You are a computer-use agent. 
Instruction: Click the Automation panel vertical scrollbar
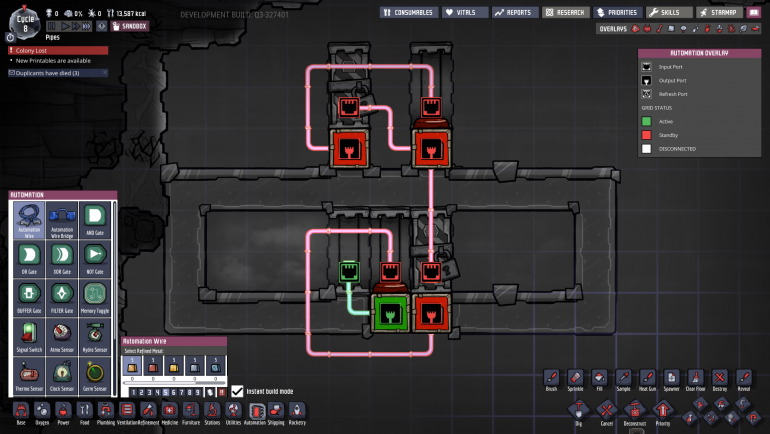115,297
